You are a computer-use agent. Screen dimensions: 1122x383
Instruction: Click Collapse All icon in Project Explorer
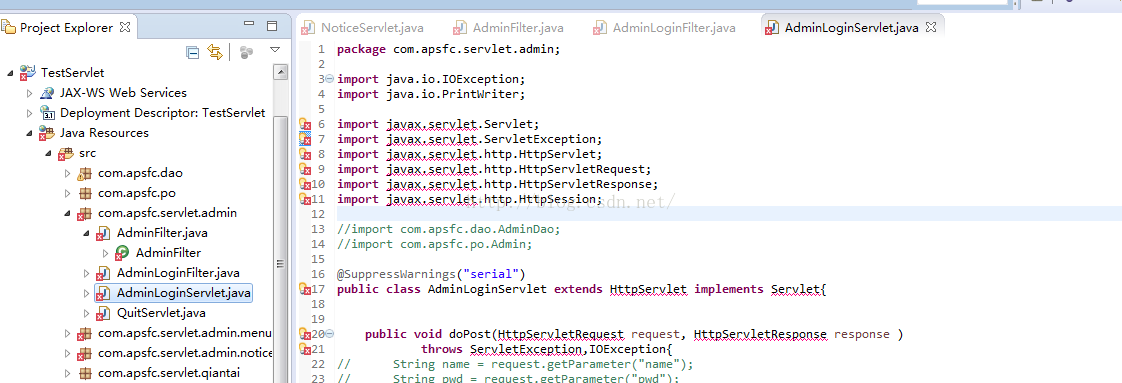(192, 52)
